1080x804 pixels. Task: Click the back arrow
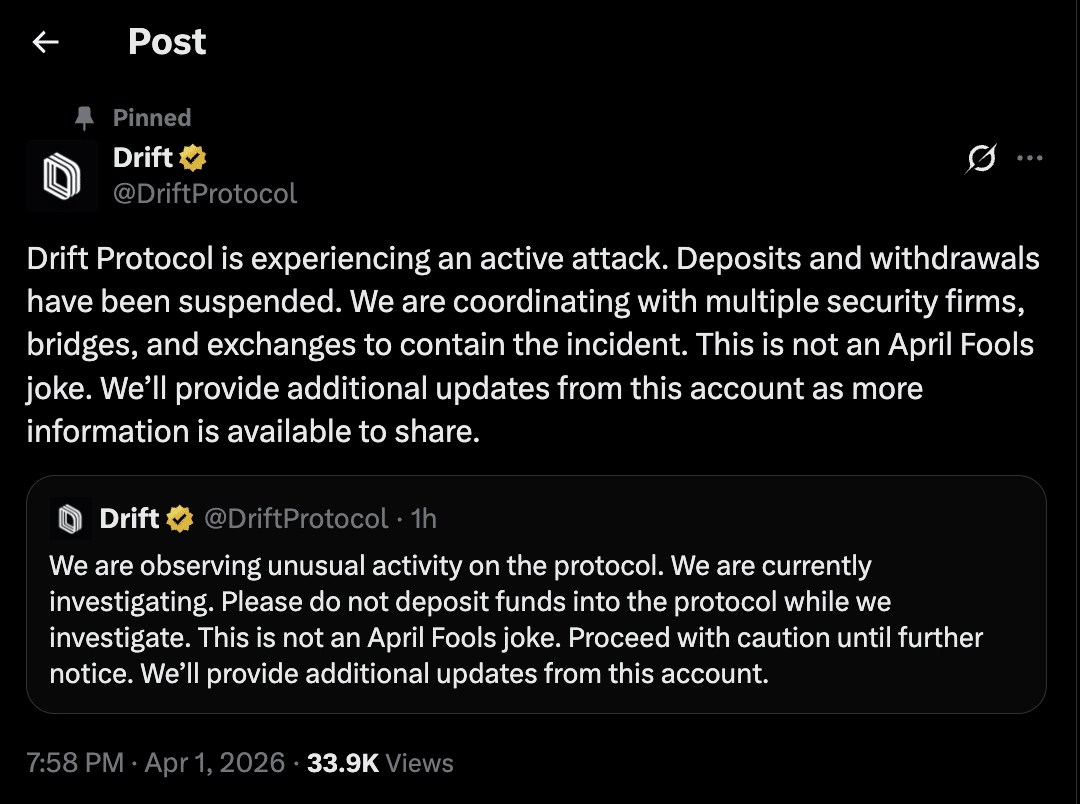pos(45,42)
